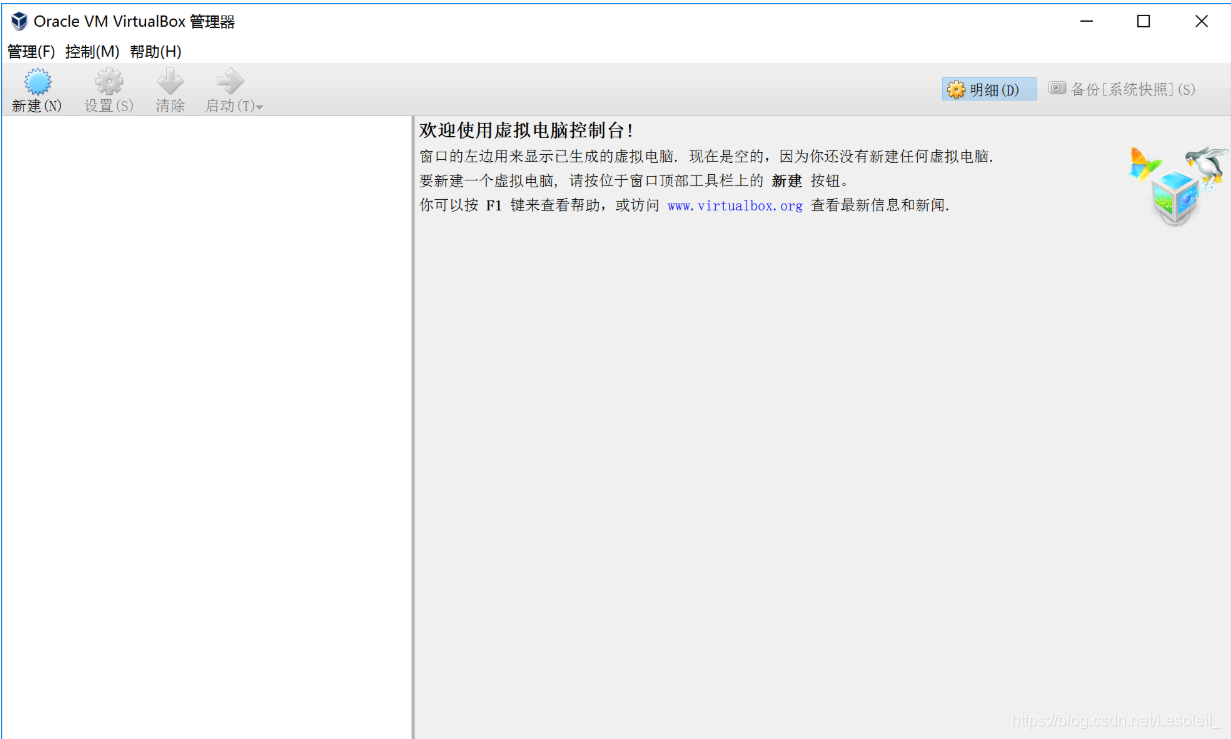
Task: Open the 管理(F) menu
Action: pos(31,51)
